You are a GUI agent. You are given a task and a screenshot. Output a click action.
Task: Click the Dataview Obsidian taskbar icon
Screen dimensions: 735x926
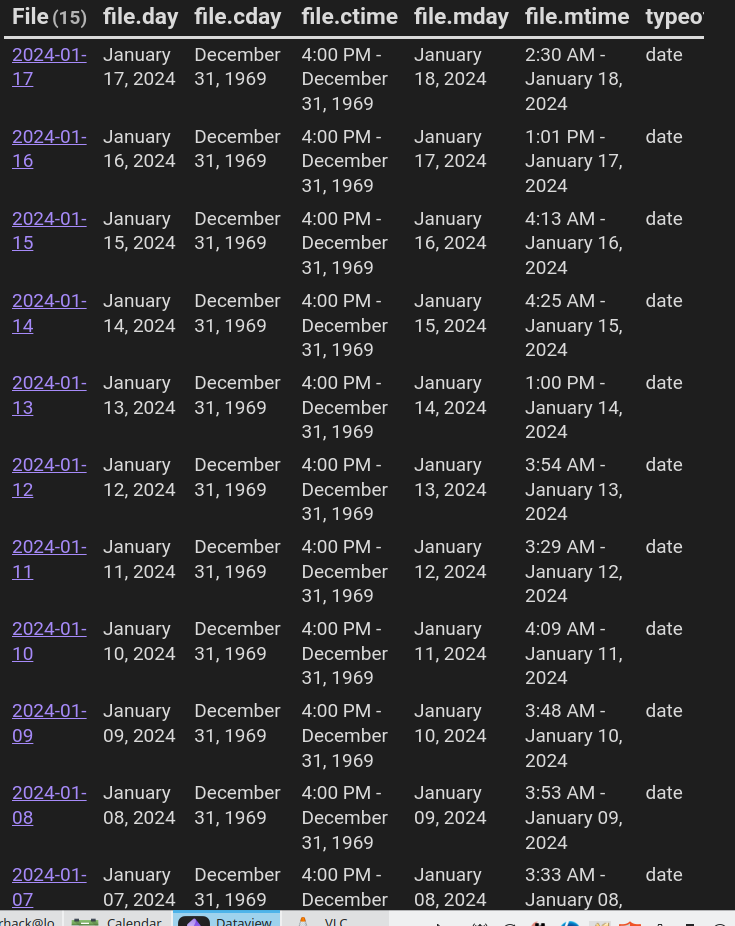[226, 919]
